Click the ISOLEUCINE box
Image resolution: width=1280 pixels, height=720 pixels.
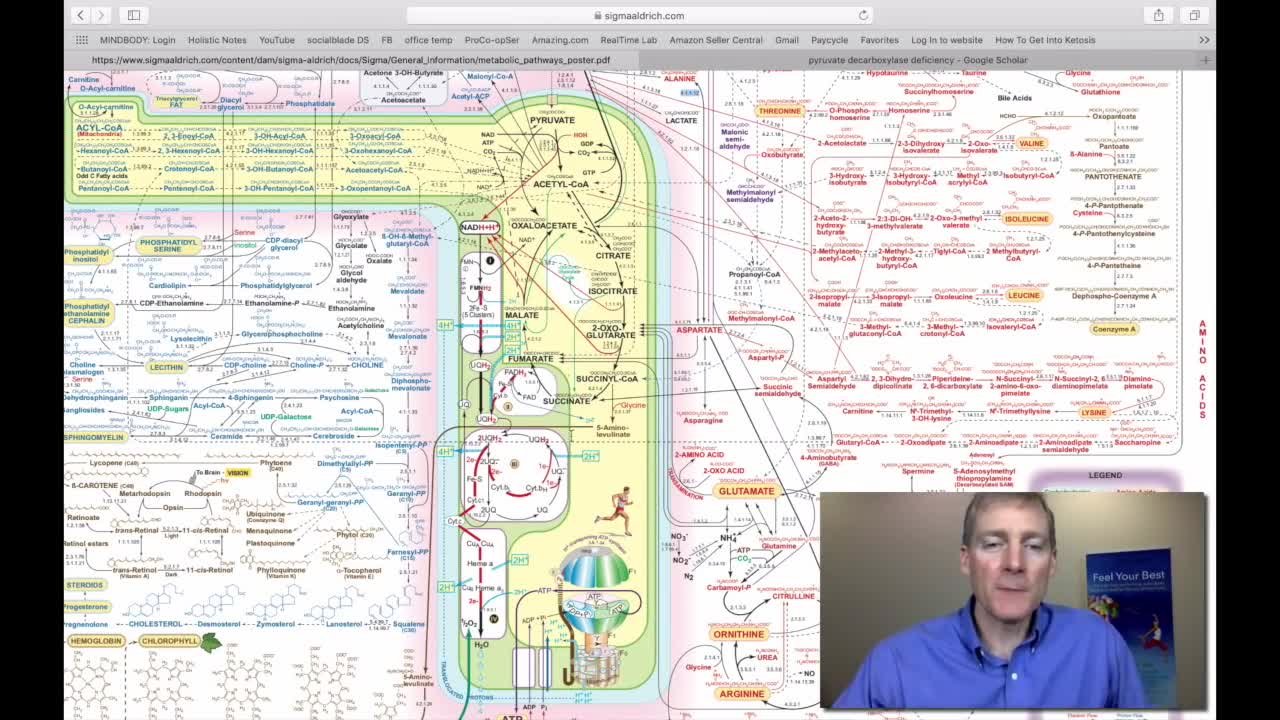point(1027,218)
